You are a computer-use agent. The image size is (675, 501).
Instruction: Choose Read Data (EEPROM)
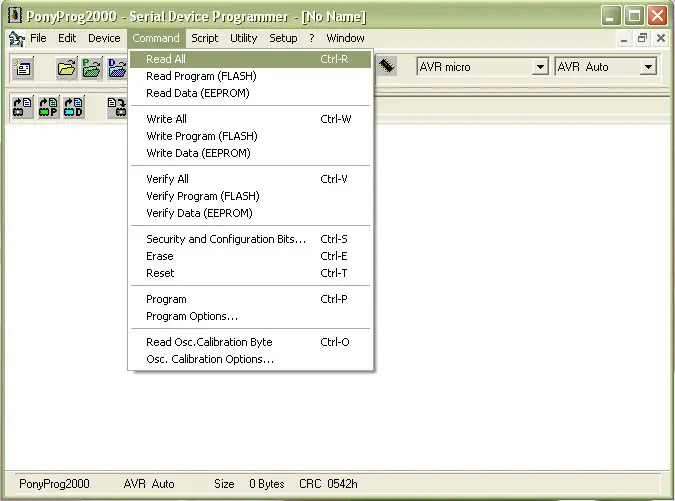(251, 93)
